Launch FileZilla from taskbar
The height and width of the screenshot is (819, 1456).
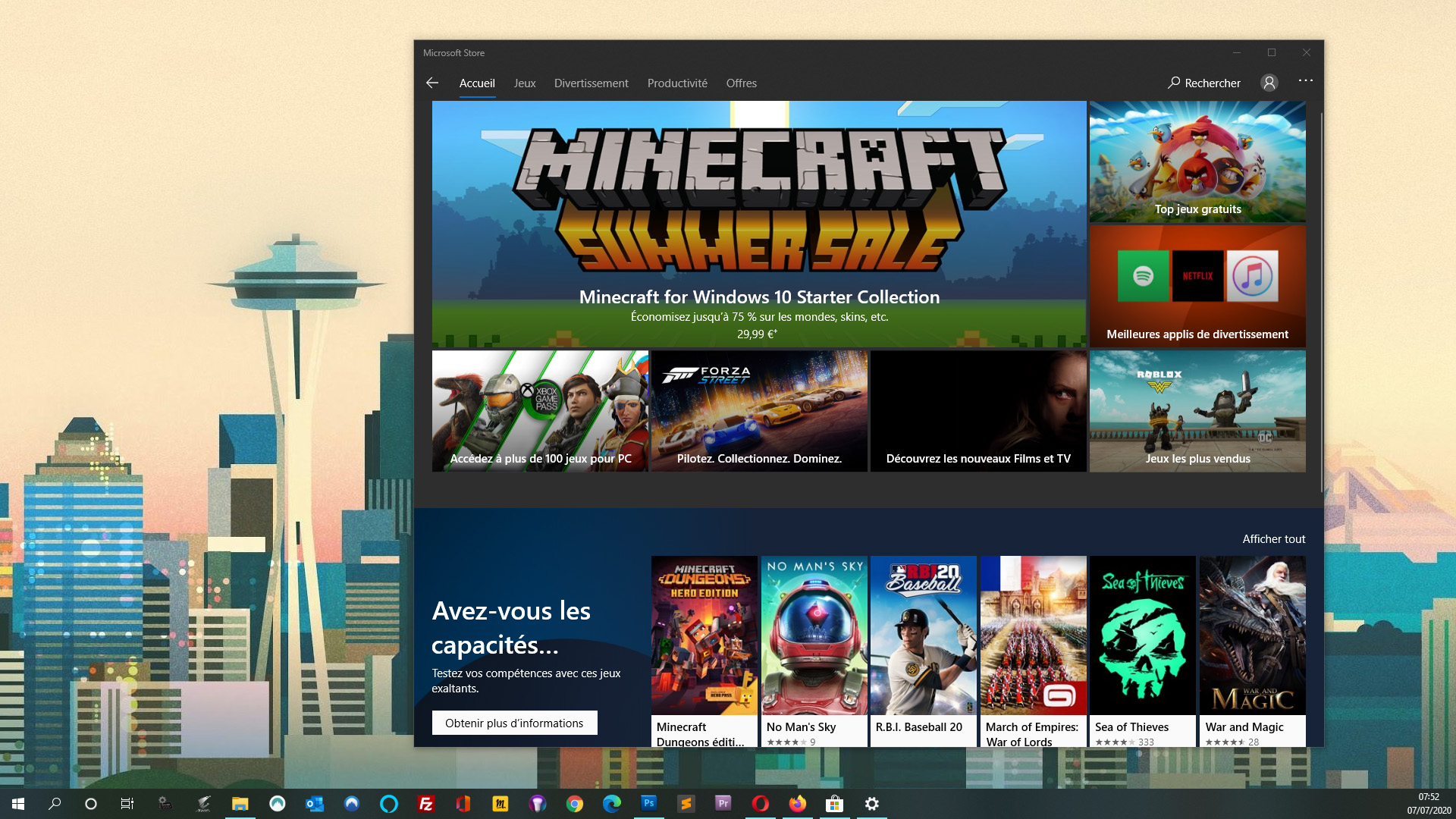(x=425, y=804)
